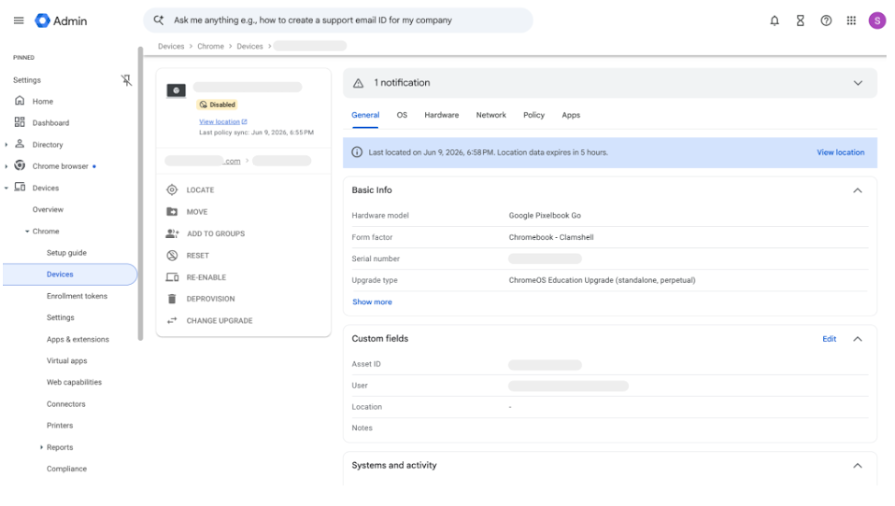Image resolution: width=895 pixels, height=506 pixels.
Task: Click the search input field
Action: [x=338, y=21]
